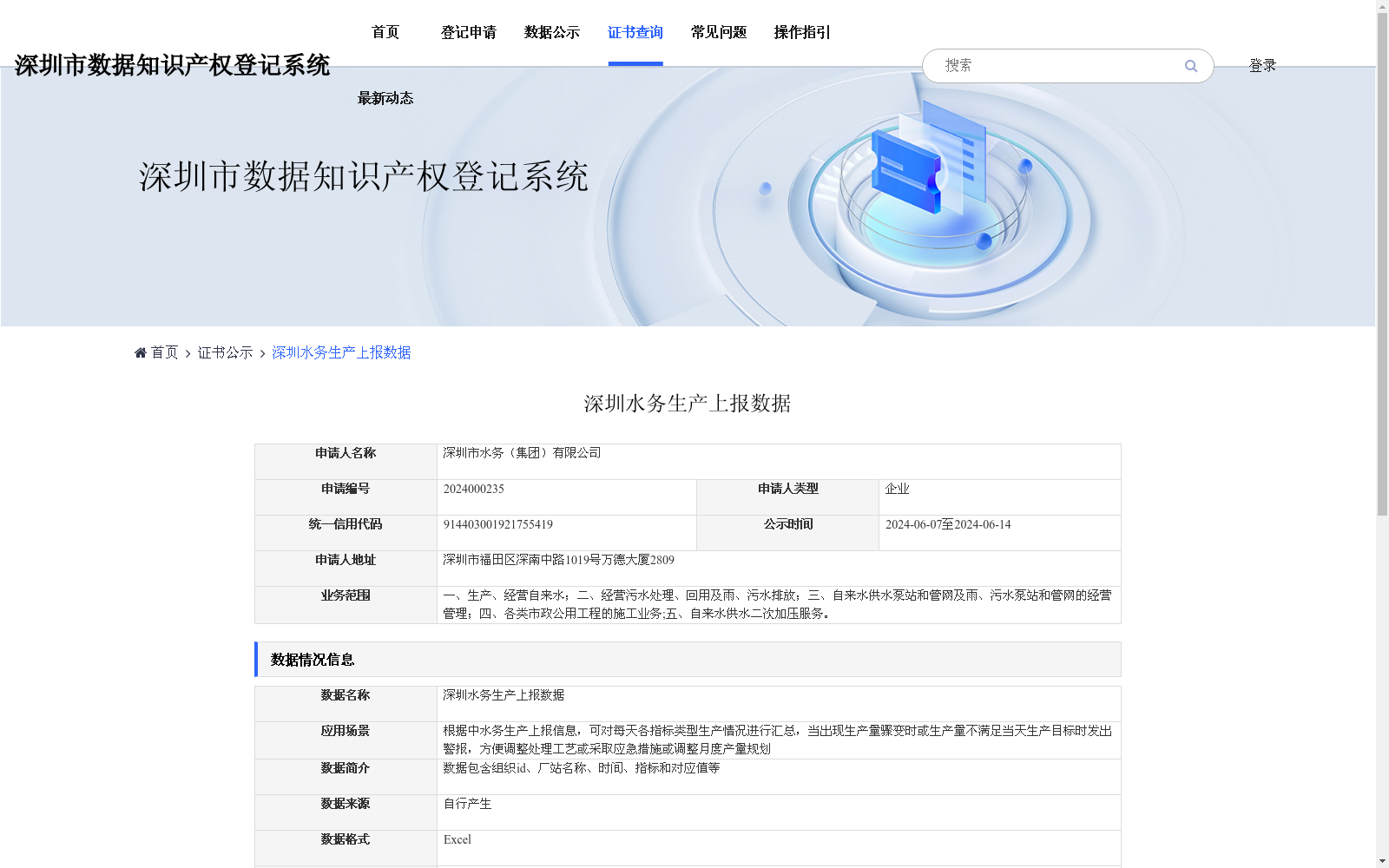Go to 证书公示 in the breadcrumb
The width and height of the screenshot is (1389, 868).
click(225, 352)
